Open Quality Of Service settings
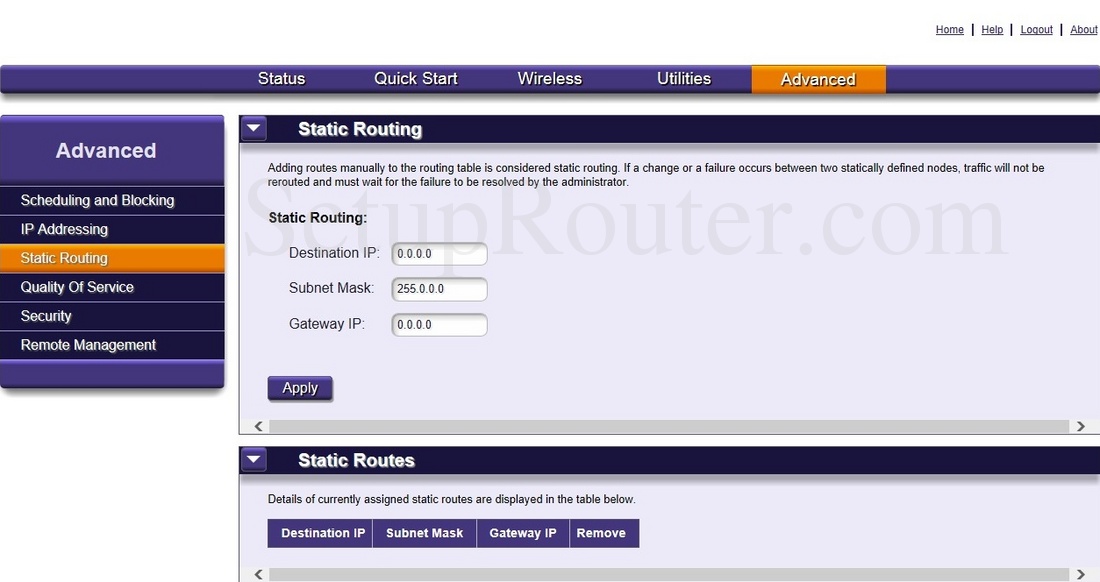1100x582 pixels. (x=112, y=287)
